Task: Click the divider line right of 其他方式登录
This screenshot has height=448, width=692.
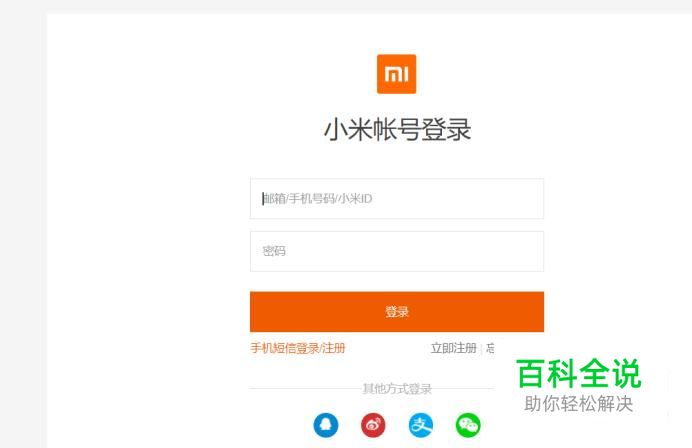Action: pos(463,389)
